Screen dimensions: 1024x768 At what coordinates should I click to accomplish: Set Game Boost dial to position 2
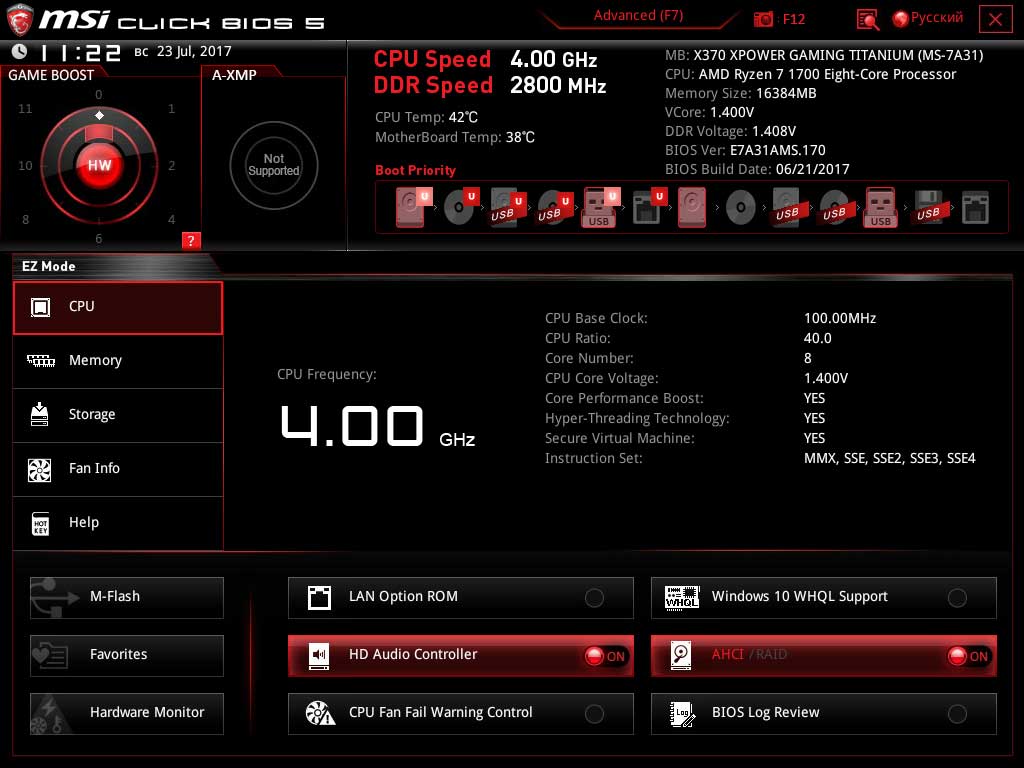tap(172, 166)
